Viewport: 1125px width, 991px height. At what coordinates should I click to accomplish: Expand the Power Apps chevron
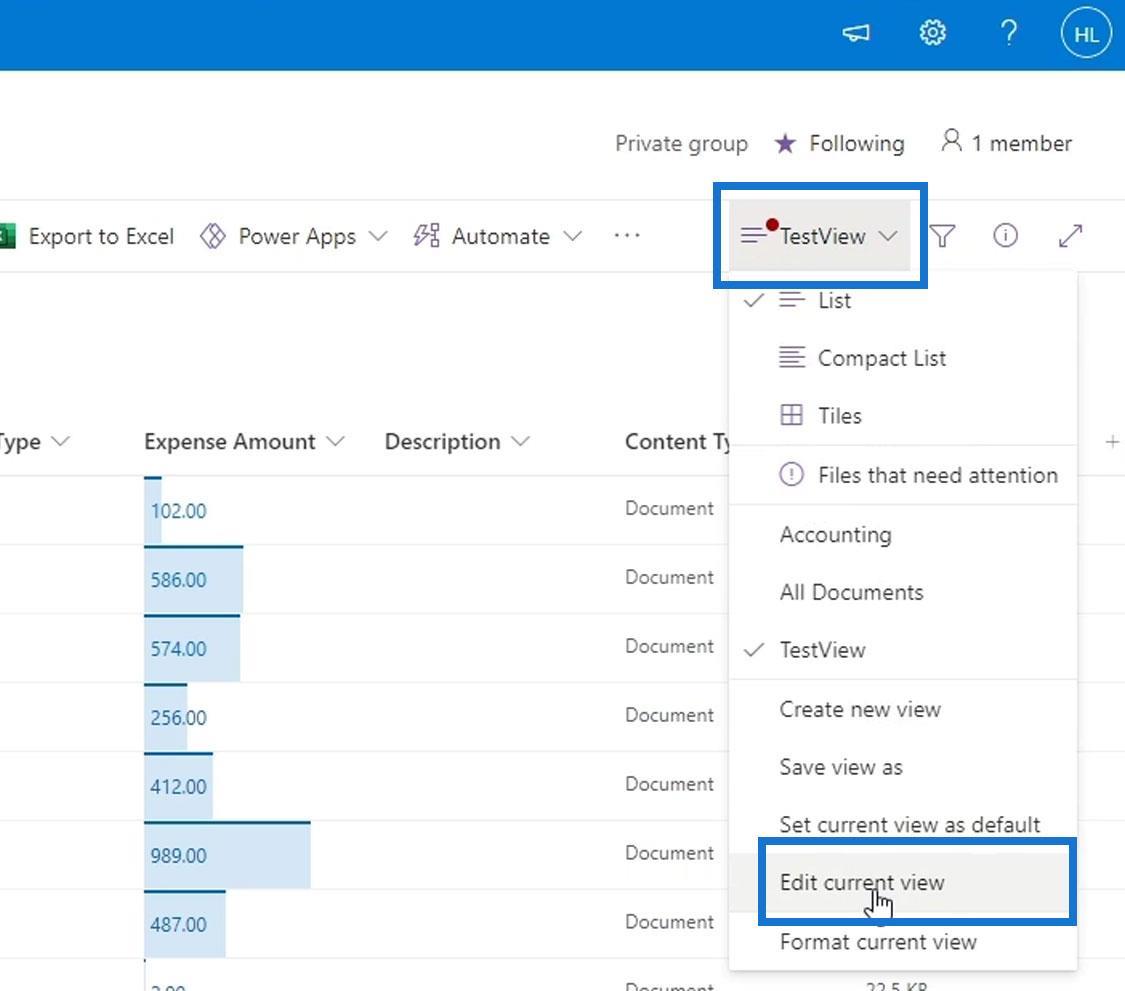378,236
